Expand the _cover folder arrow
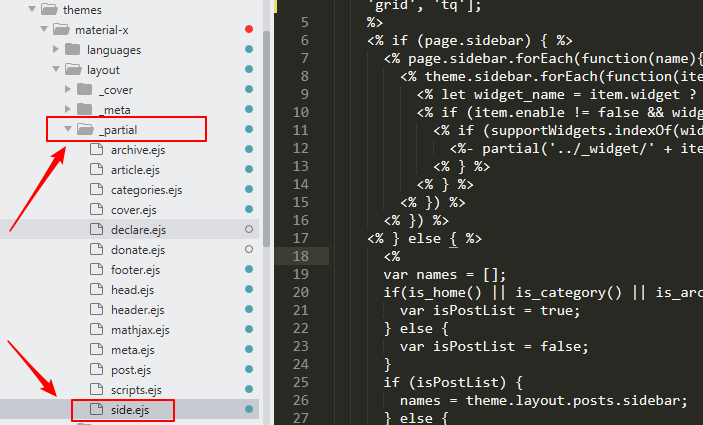This screenshot has width=703, height=425. 68,89
